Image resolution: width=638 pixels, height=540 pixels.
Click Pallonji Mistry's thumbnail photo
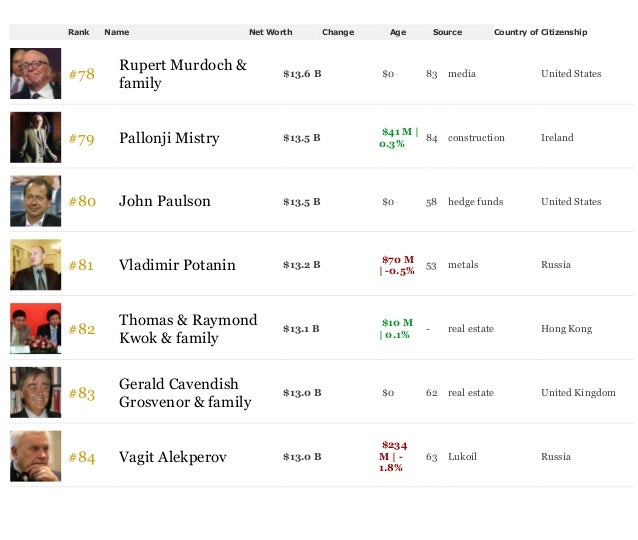pyautogui.click(x=35, y=137)
